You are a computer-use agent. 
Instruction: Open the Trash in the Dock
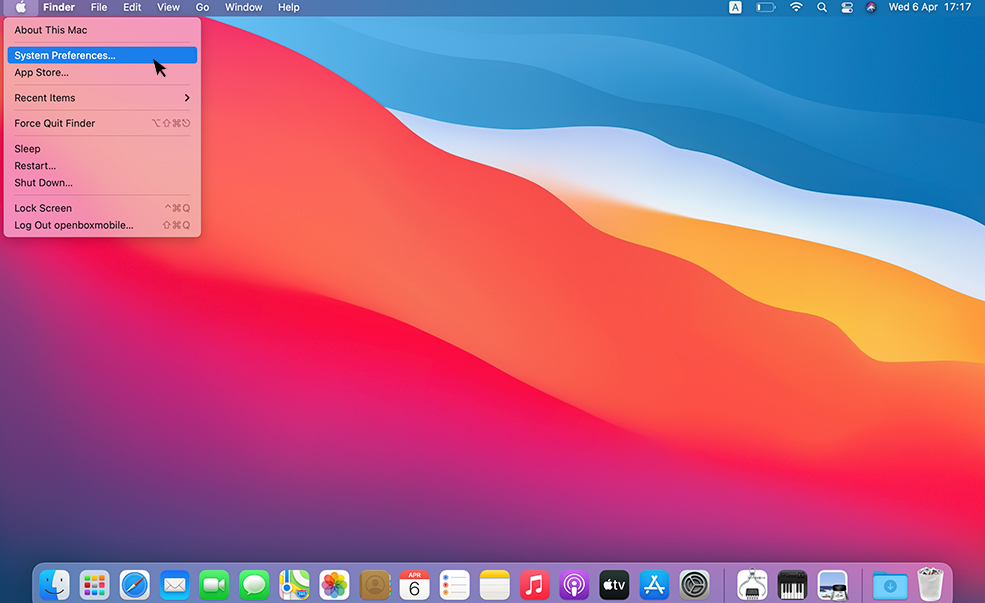click(930, 584)
